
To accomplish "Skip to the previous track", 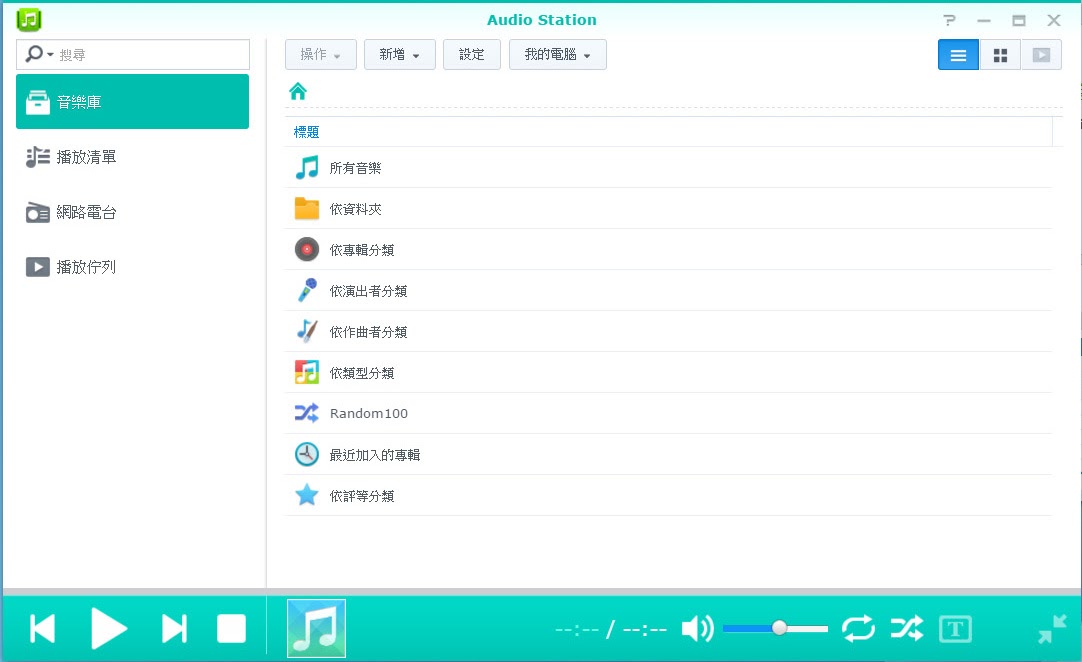I will pyautogui.click(x=43, y=629).
